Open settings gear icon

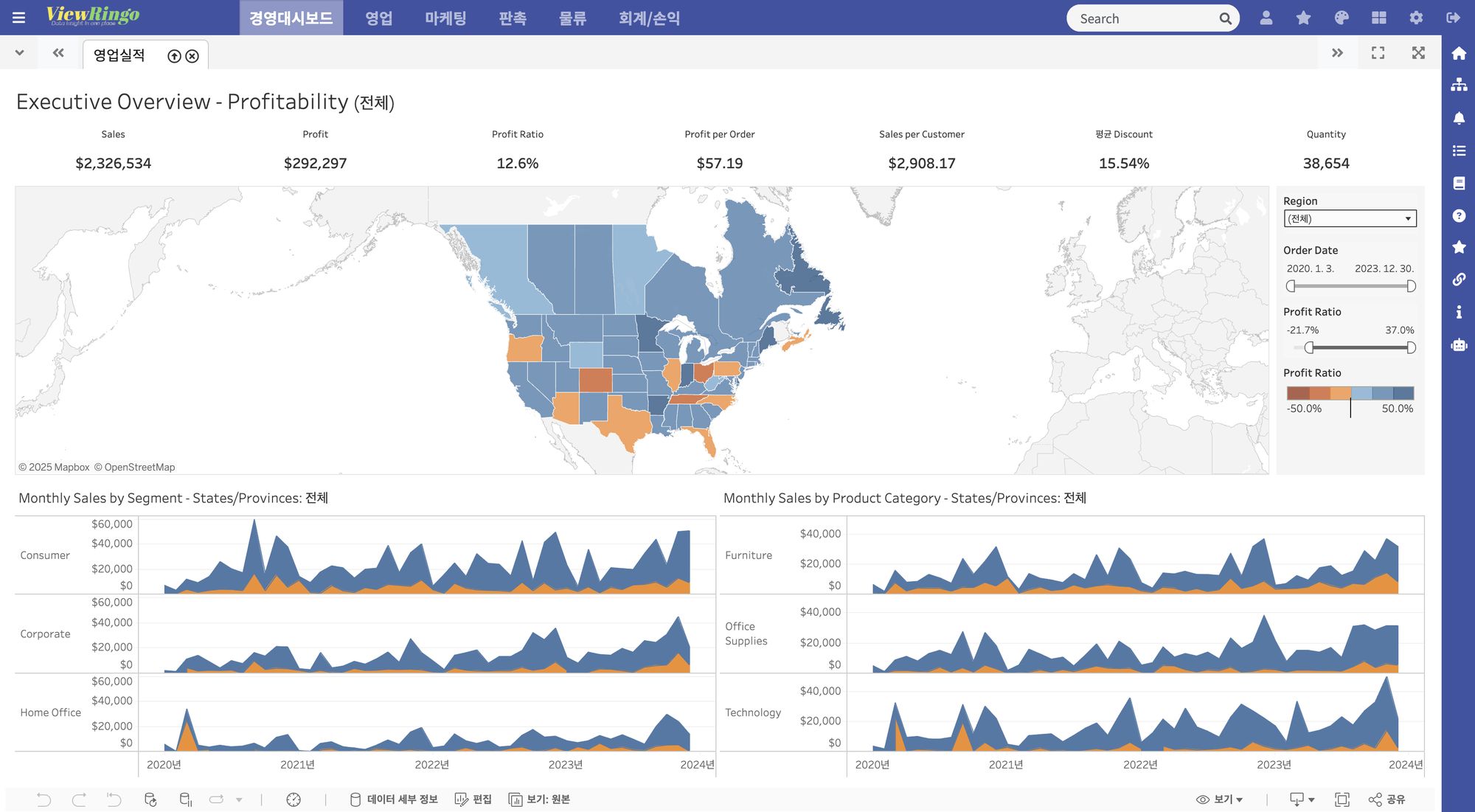pyautogui.click(x=1416, y=18)
